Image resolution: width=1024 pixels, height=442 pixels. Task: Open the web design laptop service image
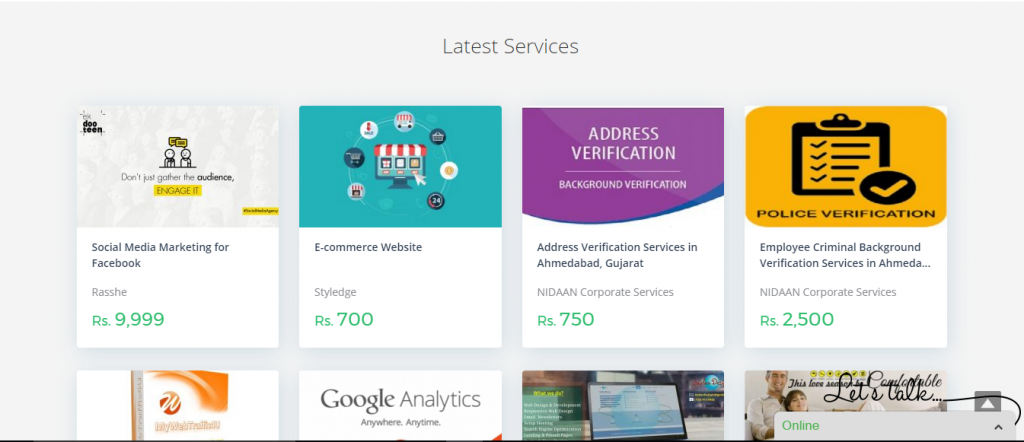(622, 405)
